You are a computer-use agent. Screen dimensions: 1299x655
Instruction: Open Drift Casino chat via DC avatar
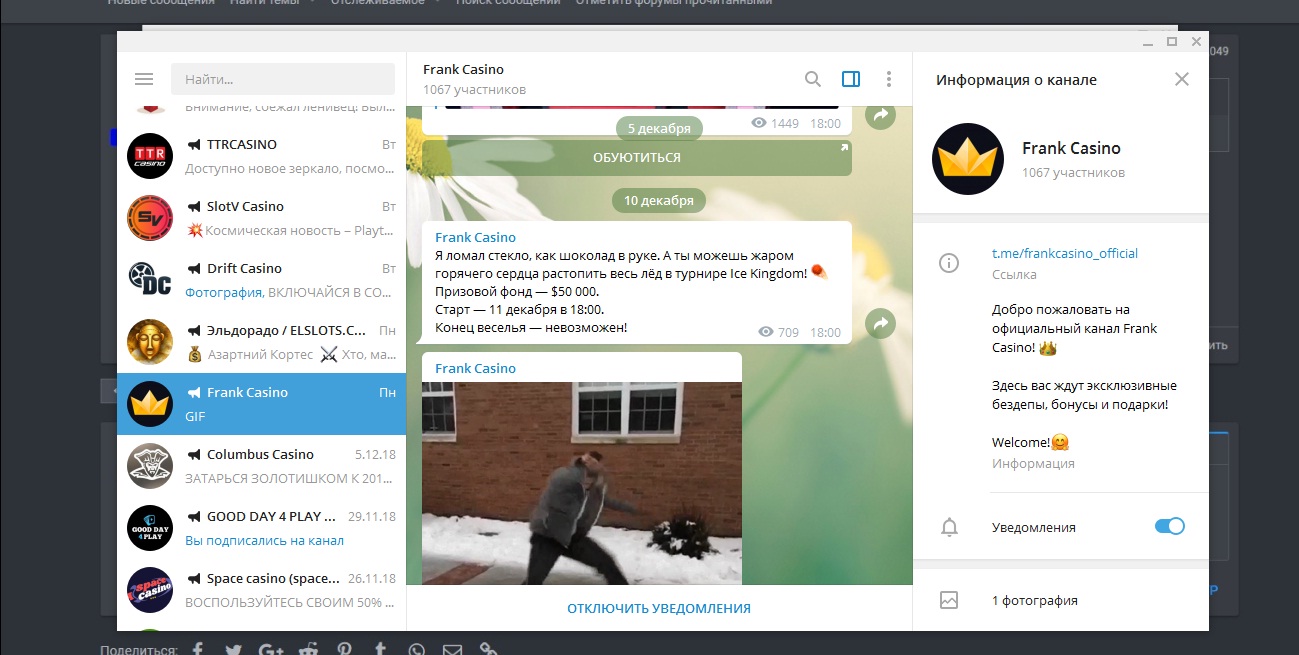click(x=151, y=279)
